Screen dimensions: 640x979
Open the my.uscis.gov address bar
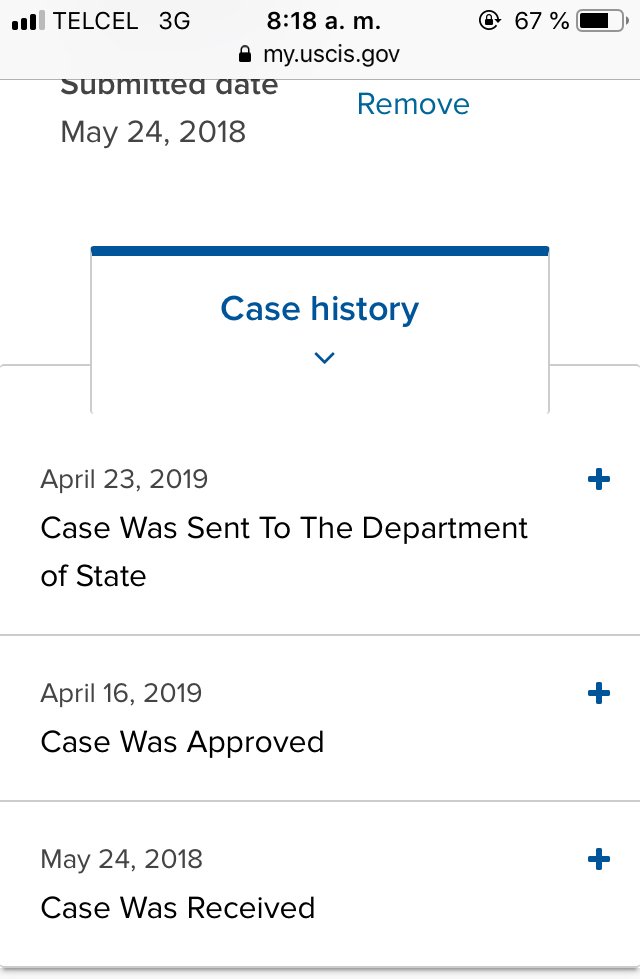coord(320,54)
